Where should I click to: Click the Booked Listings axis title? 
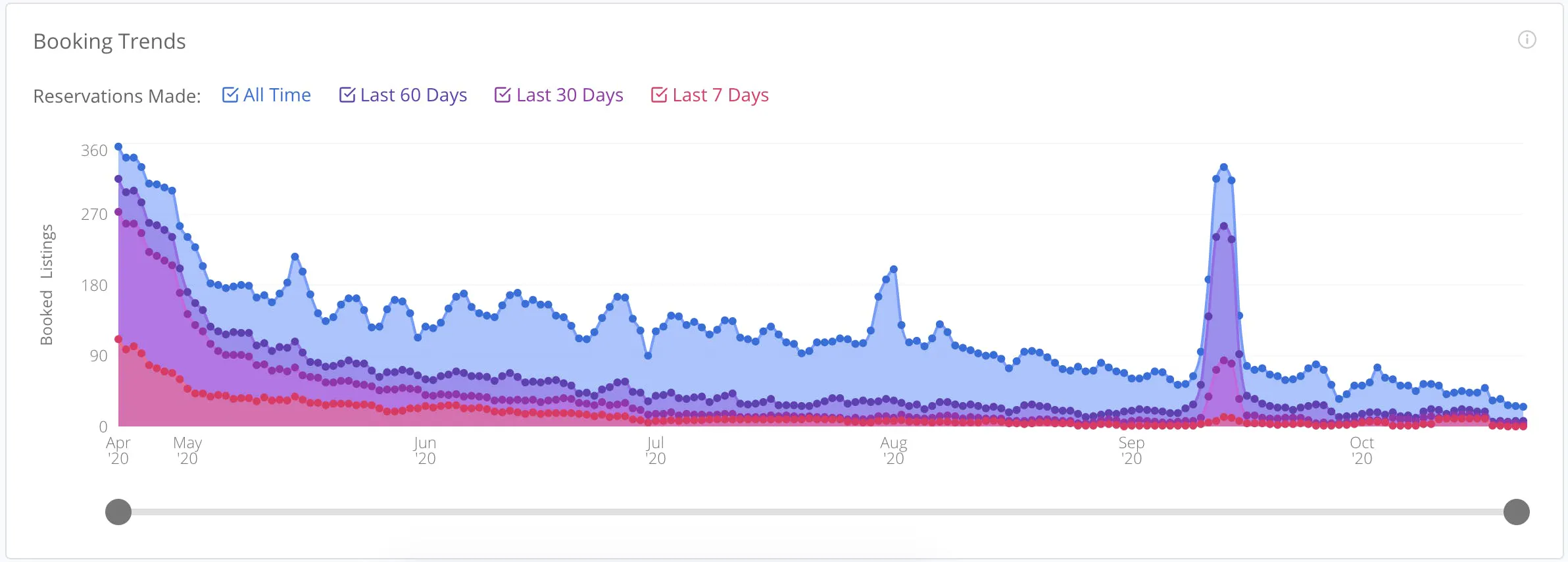click(47, 284)
